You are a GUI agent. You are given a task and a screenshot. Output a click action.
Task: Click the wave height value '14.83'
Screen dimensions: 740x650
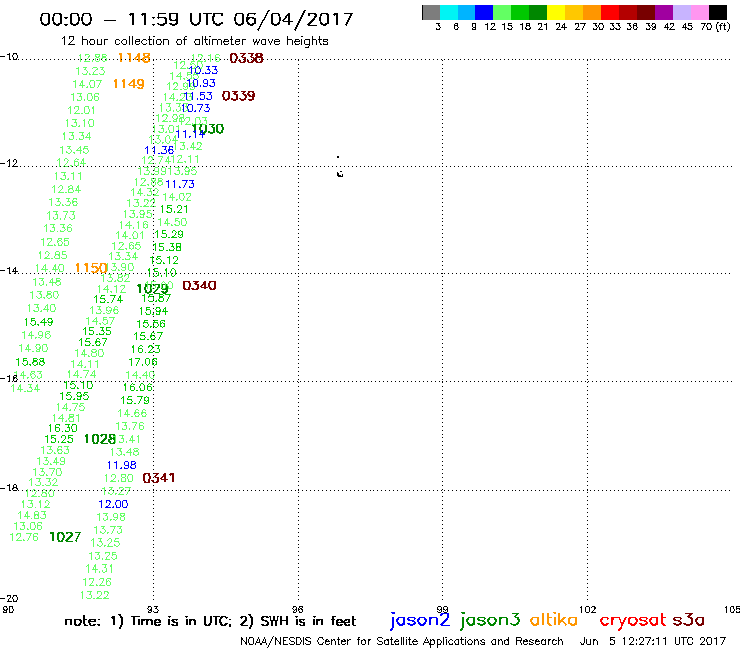(x=32, y=515)
